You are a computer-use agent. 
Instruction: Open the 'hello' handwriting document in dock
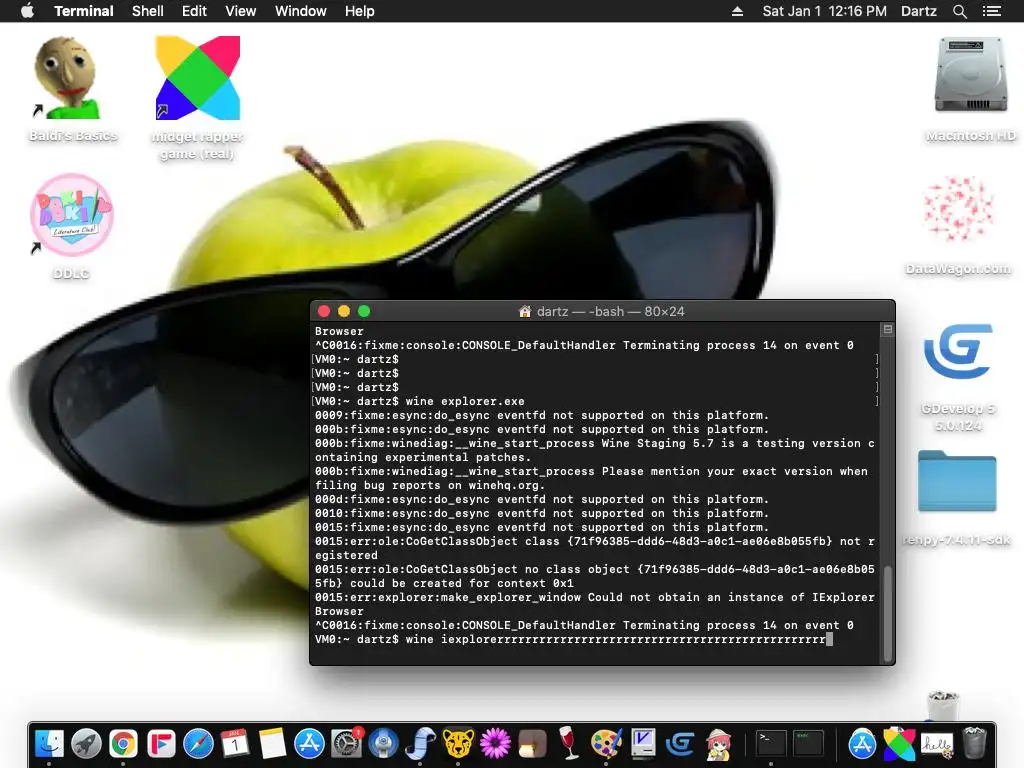[936, 743]
